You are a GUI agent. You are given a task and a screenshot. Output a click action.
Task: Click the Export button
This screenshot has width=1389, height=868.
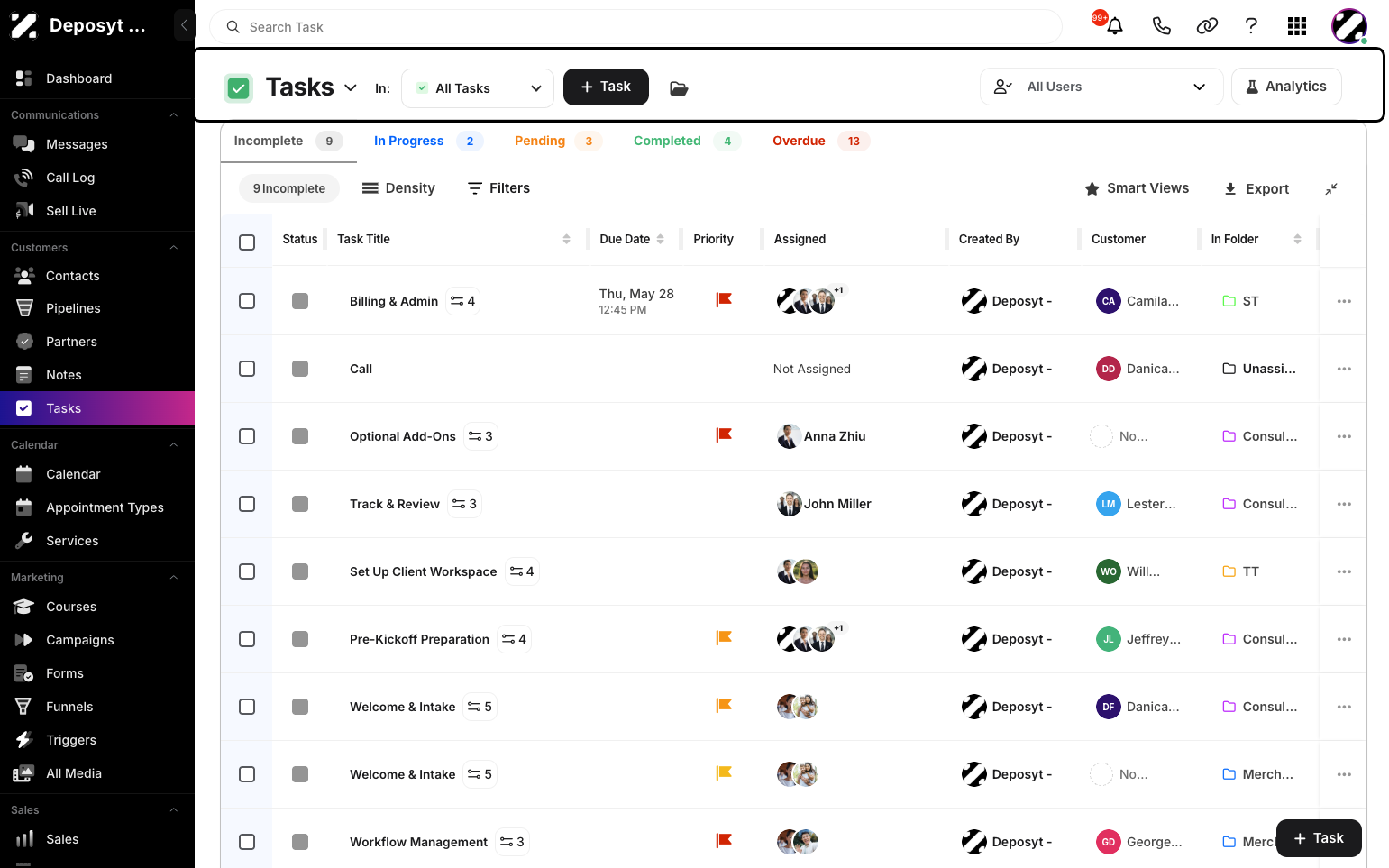click(x=1256, y=188)
